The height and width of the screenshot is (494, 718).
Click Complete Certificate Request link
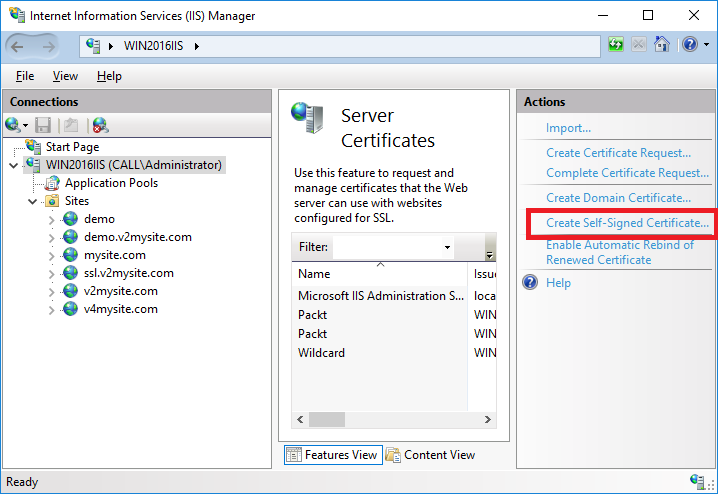click(627, 173)
